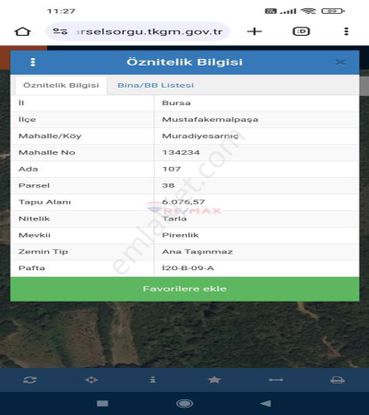Tap the print icon in bottom toolbar
Viewport: 369px width, 415px height.
(337, 380)
